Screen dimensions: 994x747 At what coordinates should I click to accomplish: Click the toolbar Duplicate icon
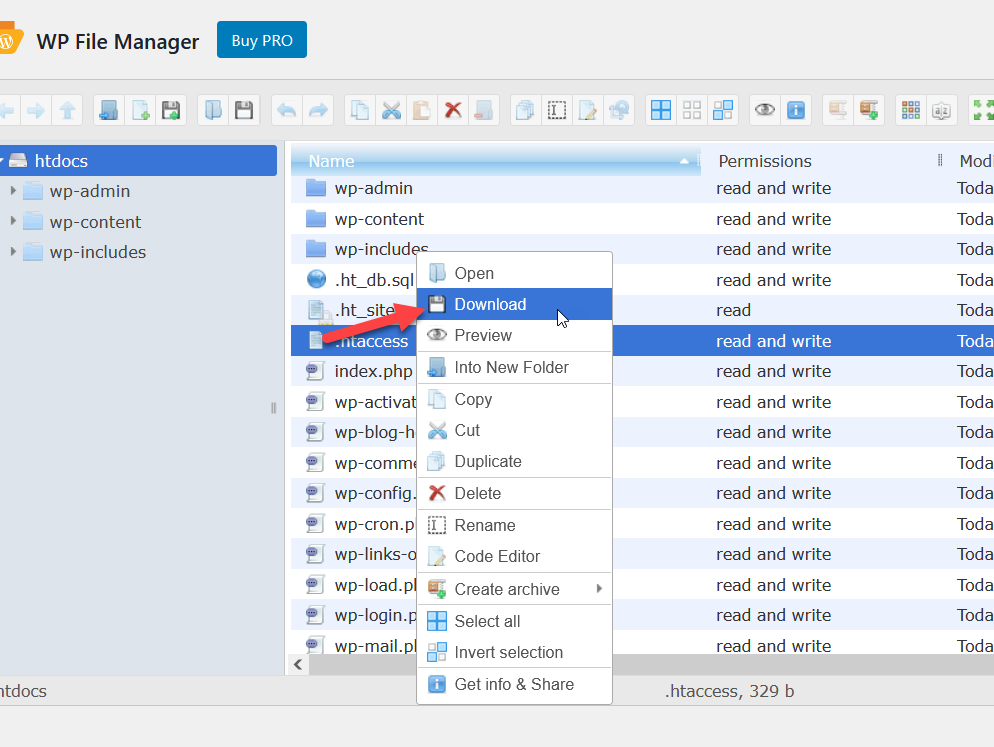pyautogui.click(x=526, y=111)
